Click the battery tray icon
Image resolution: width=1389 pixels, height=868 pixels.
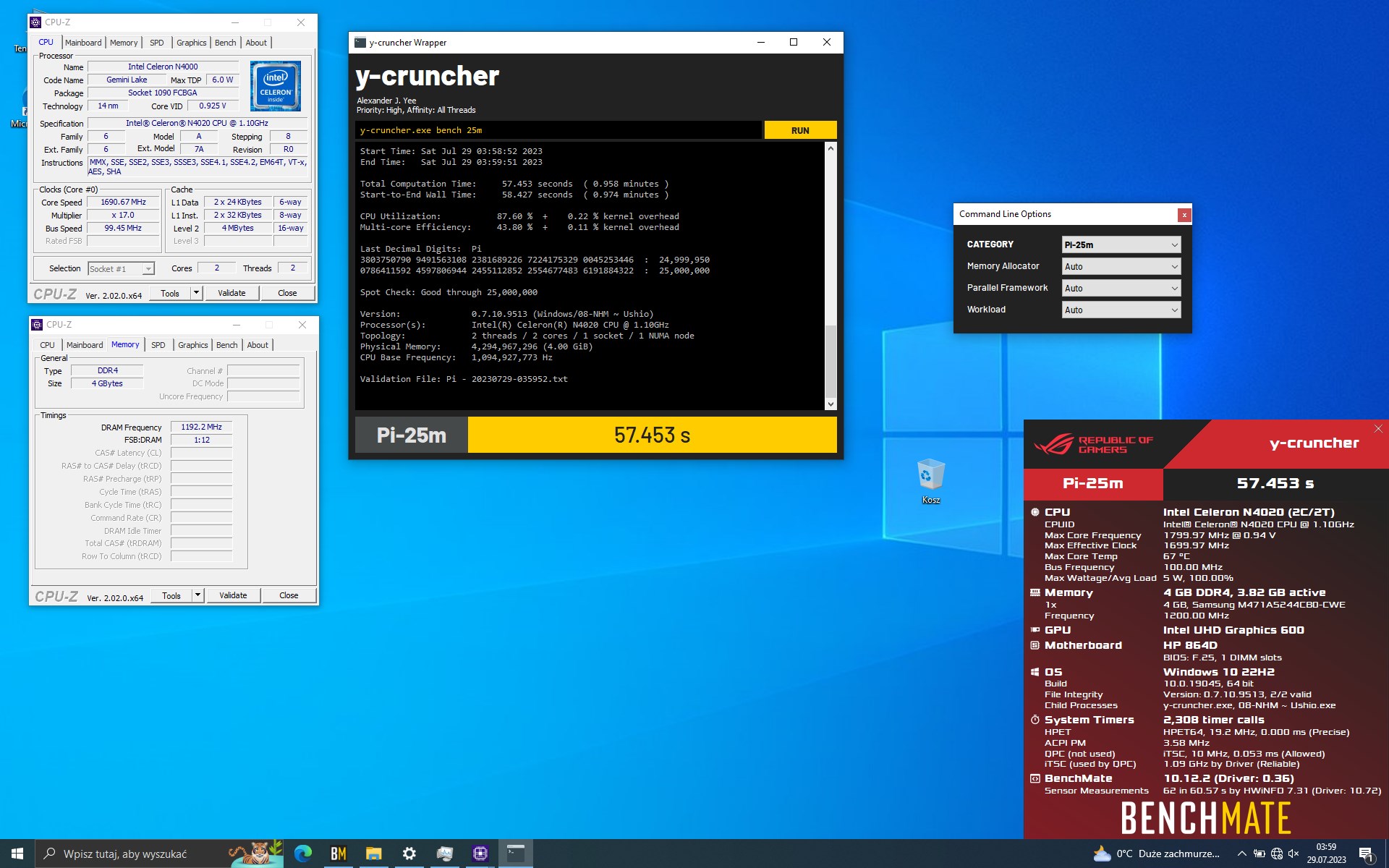1259,854
